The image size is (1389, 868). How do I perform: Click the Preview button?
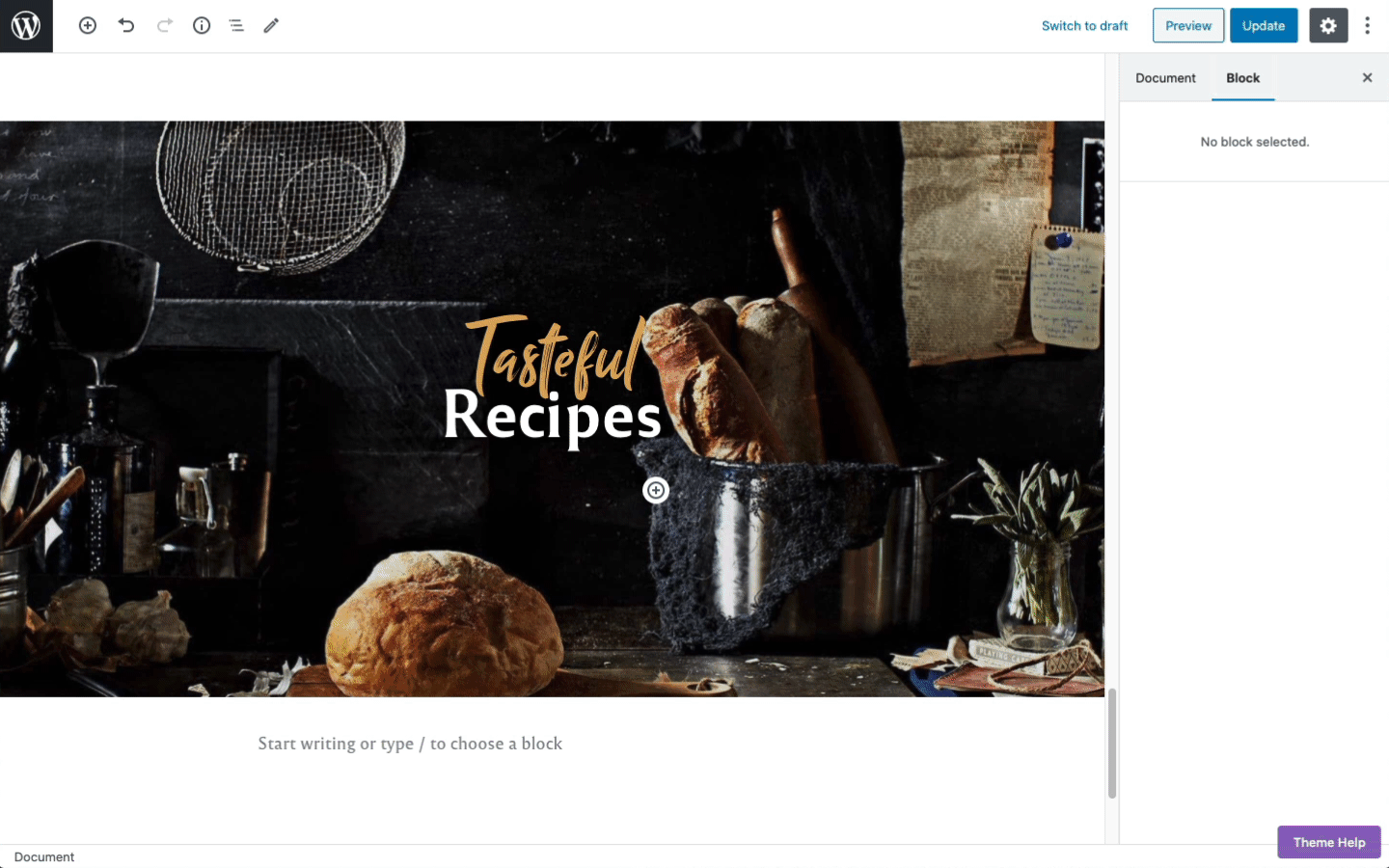[x=1188, y=26]
